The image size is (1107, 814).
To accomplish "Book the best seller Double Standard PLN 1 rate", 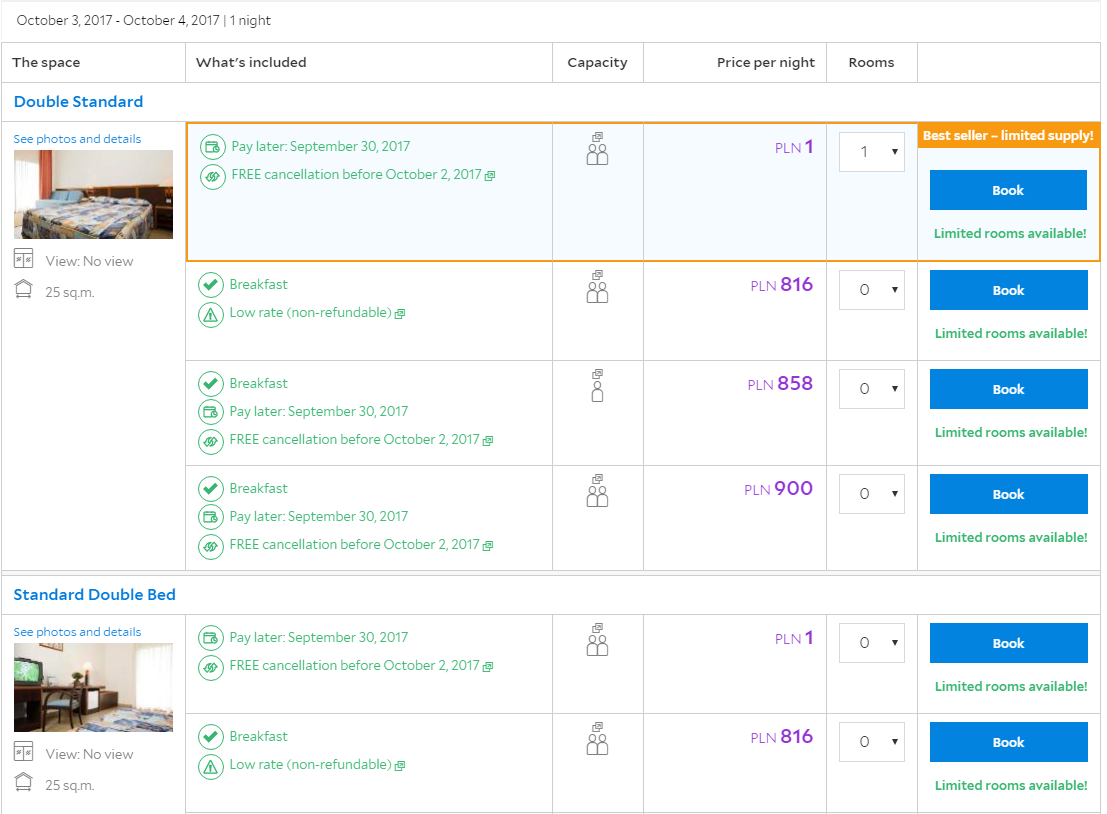I will pyautogui.click(x=1008, y=190).
